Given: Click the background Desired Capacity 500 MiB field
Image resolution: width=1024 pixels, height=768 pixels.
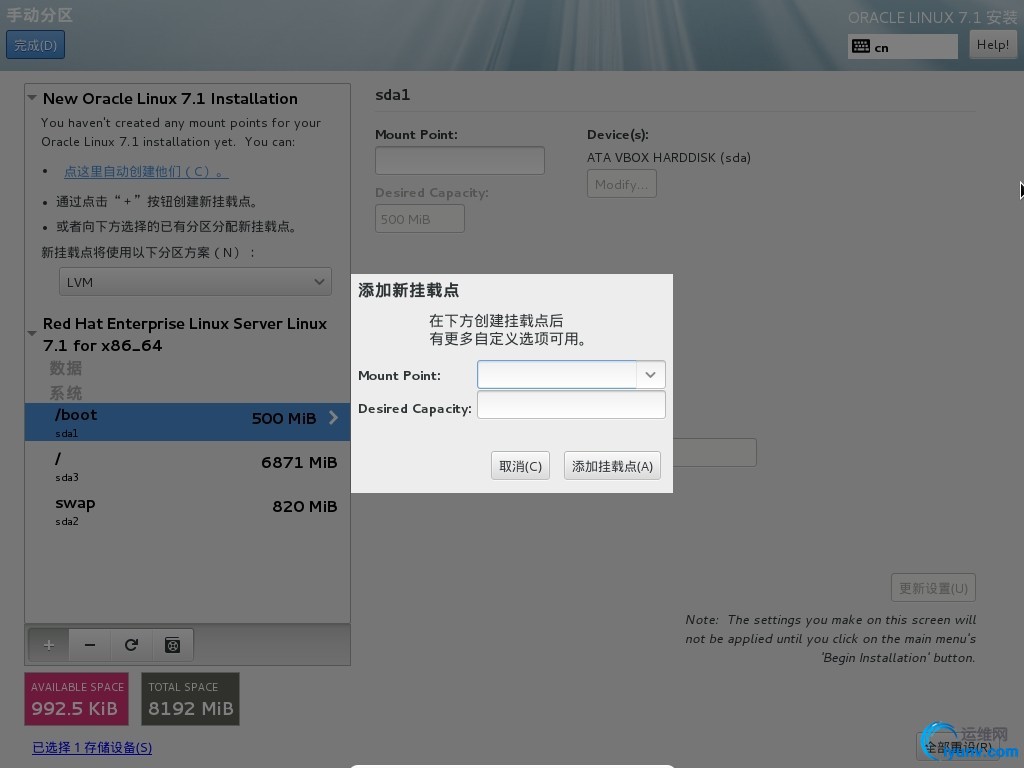Looking at the screenshot, I should (x=420, y=219).
